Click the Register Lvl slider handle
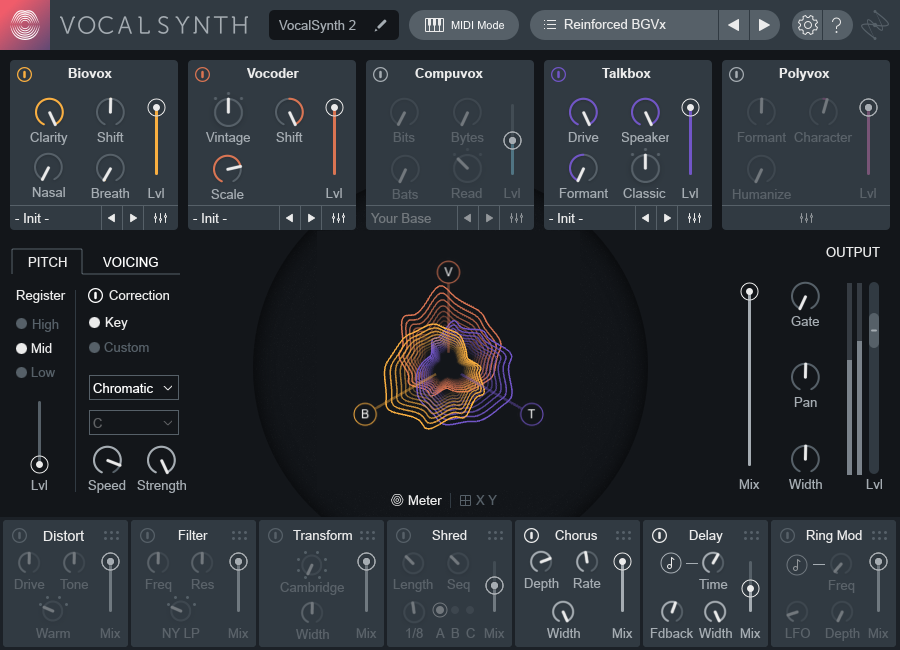Screen dimensions: 900x650 [39, 464]
